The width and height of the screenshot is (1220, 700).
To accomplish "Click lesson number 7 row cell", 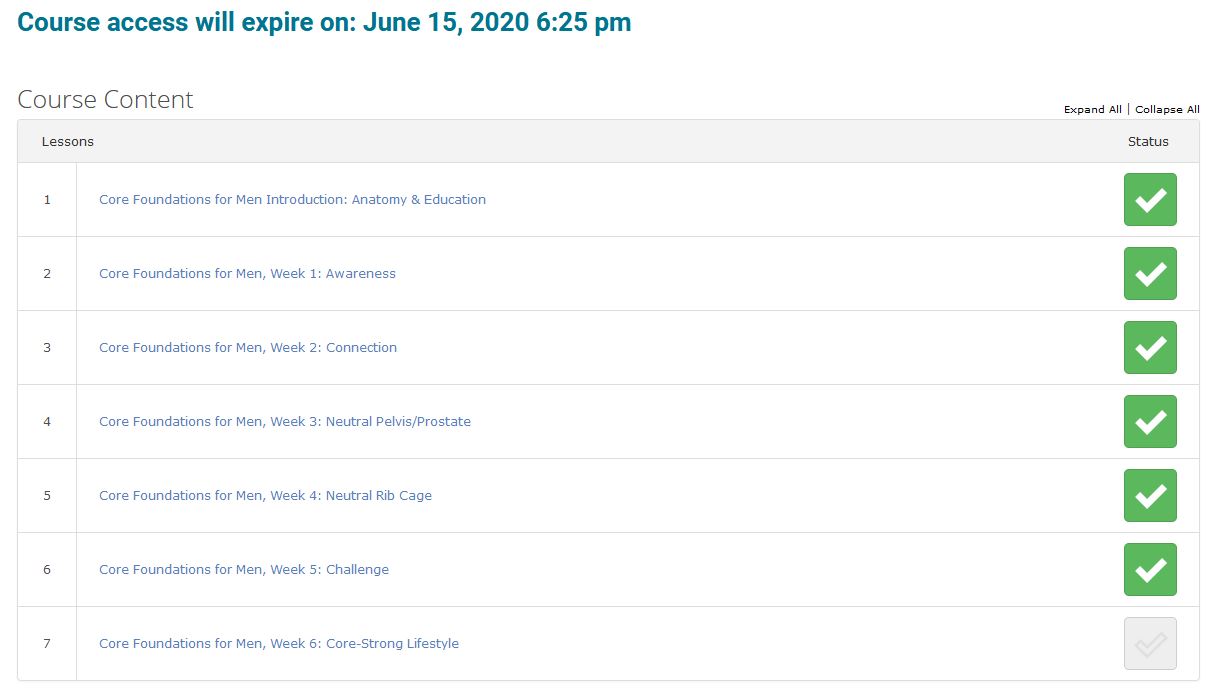I will pyautogui.click(x=47, y=644).
